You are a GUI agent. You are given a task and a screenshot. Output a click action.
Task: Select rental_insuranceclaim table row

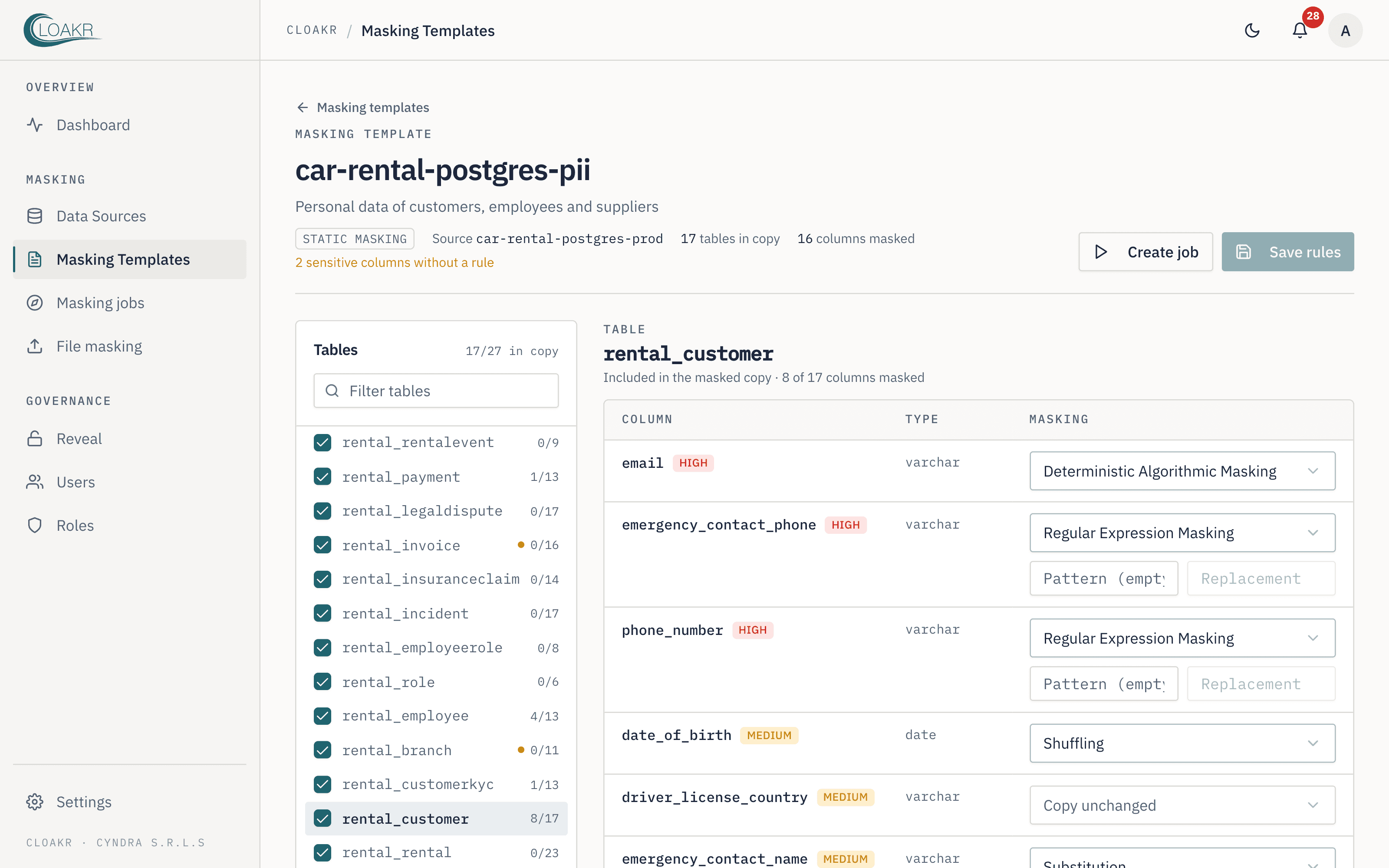(x=436, y=579)
